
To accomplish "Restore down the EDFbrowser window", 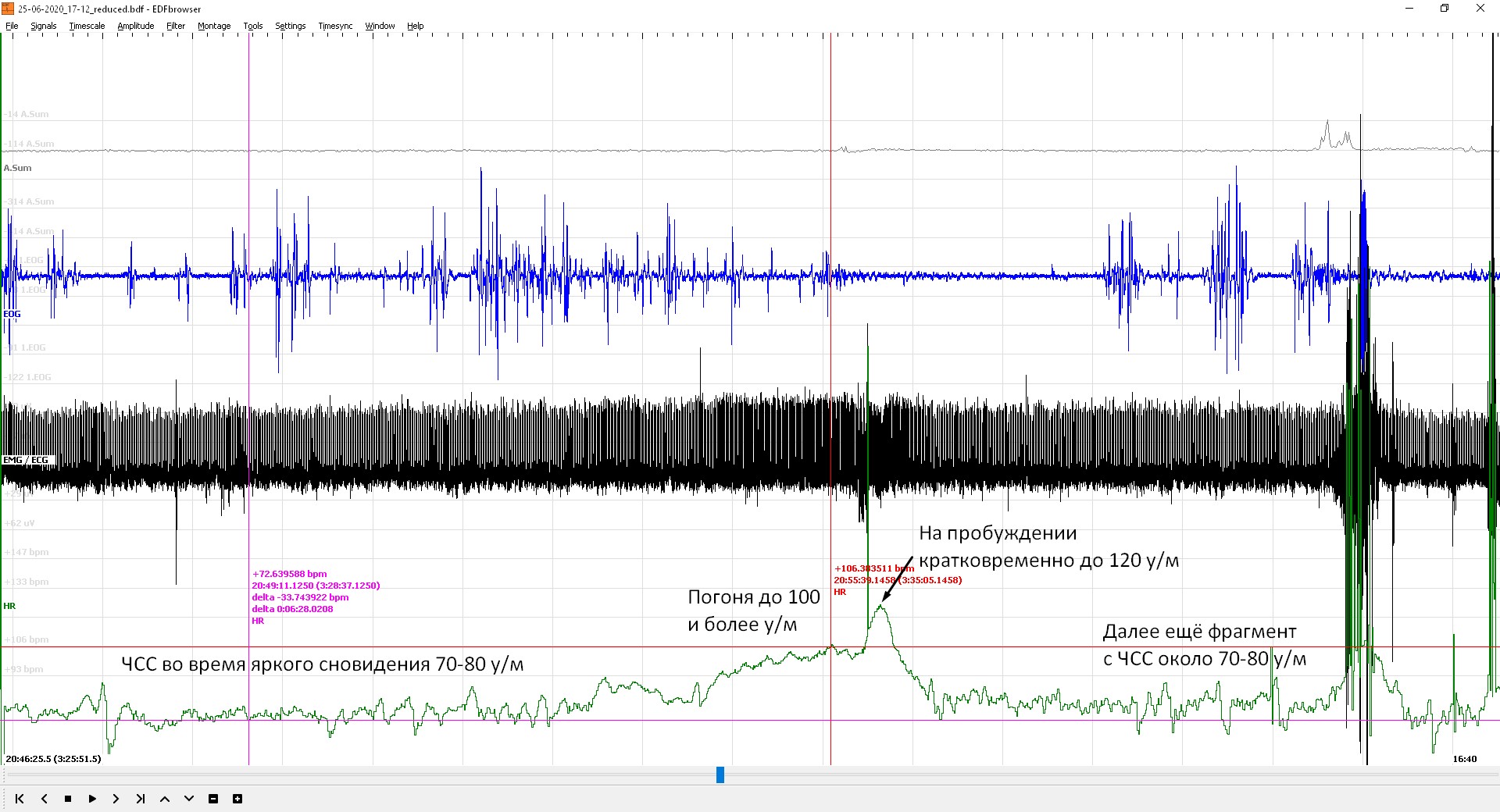I will [x=1445, y=9].
